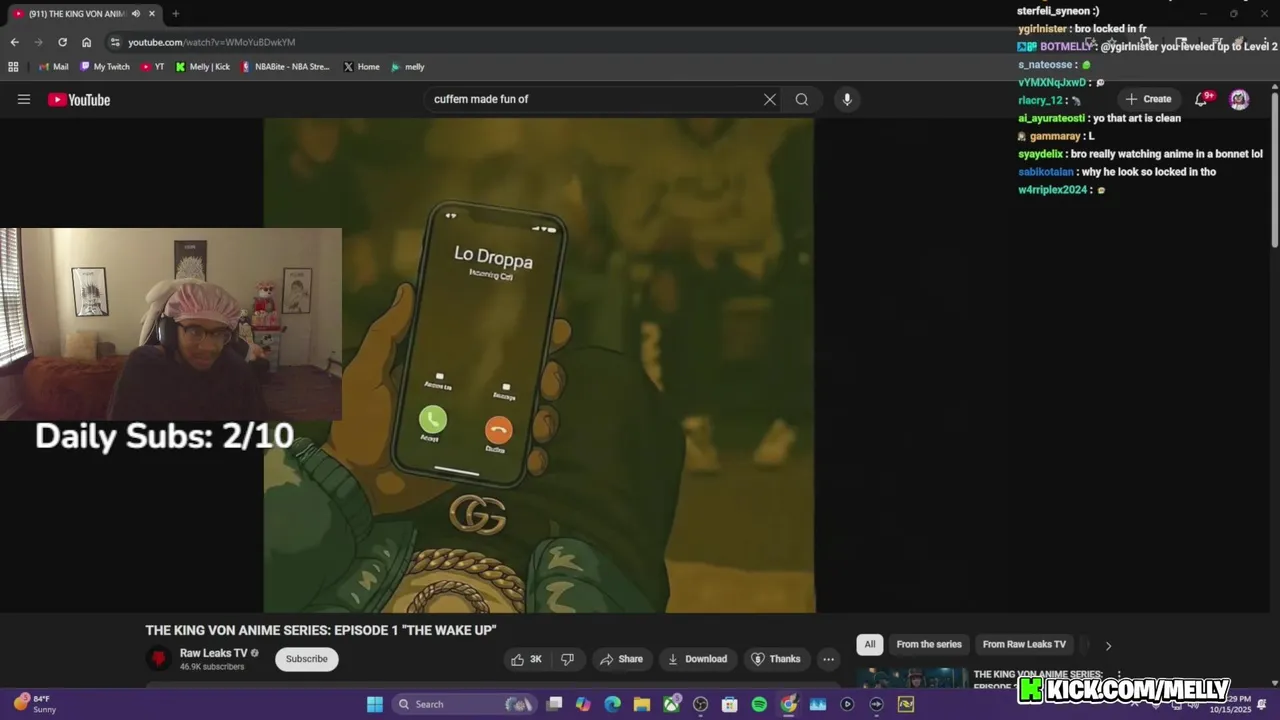This screenshot has width=1280, height=720.
Task: Open the browser home page
Action: click(86, 42)
